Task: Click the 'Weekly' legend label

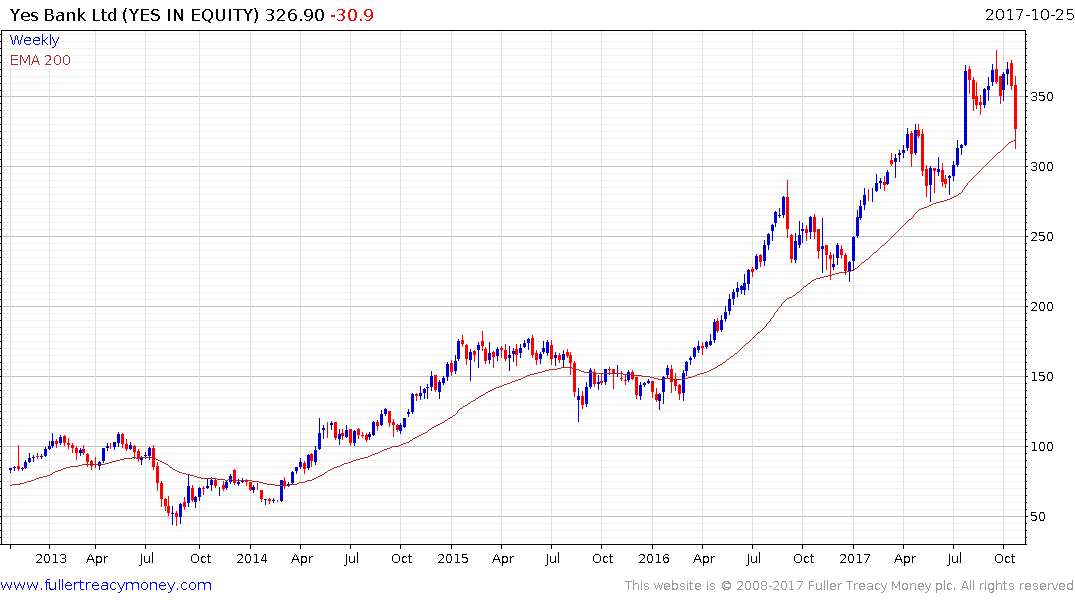Action: point(34,40)
